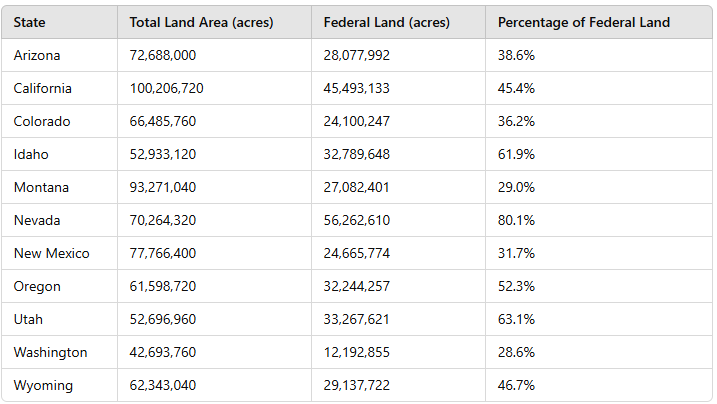Select the Washington state cell

pos(50,352)
